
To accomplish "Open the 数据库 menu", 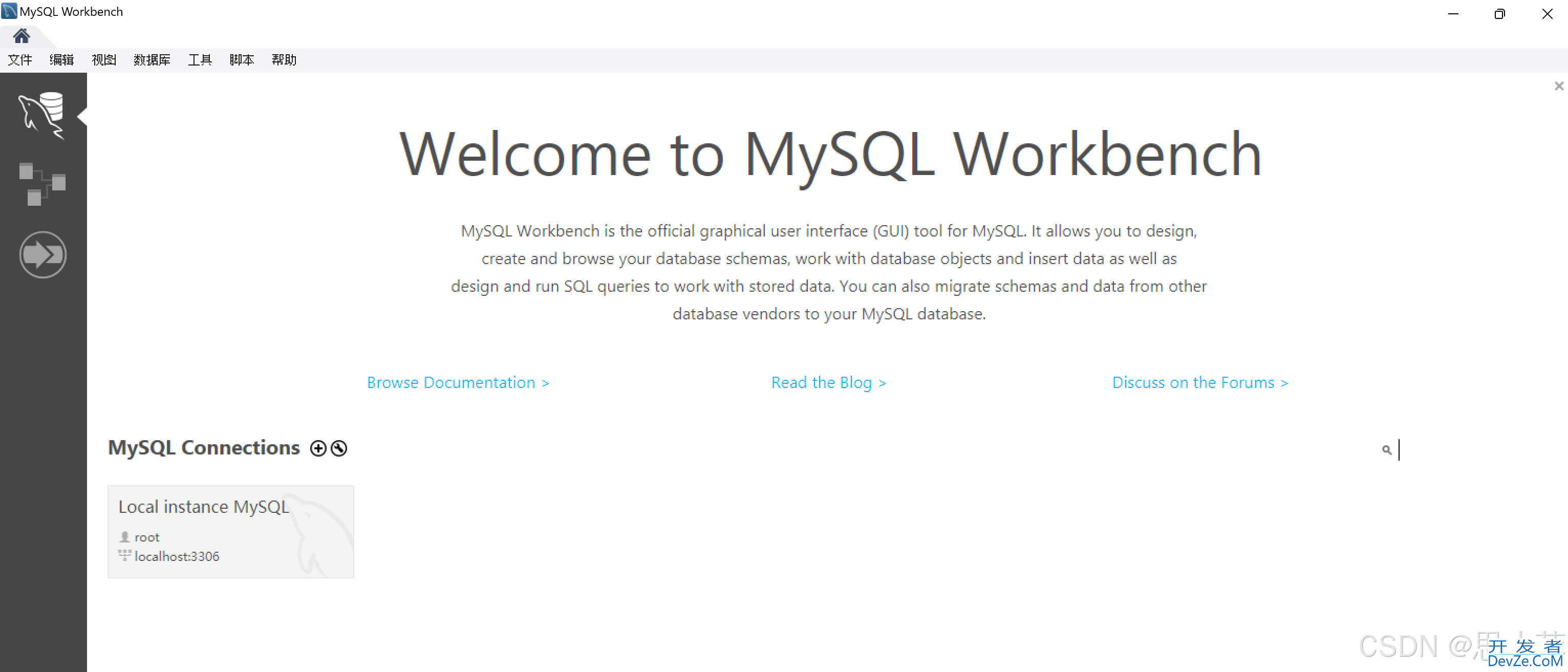I will [152, 60].
